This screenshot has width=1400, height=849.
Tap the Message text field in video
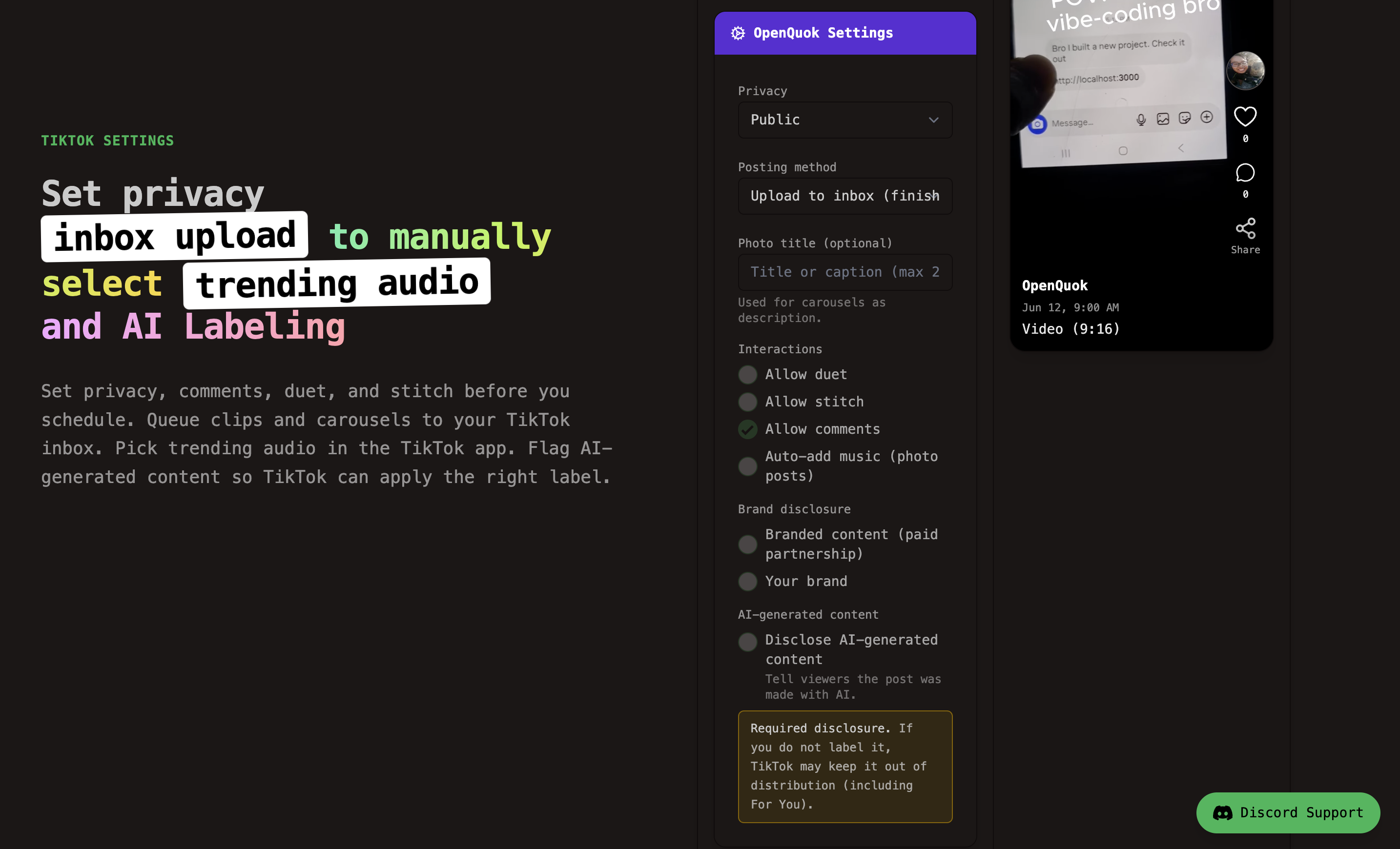(x=1071, y=122)
